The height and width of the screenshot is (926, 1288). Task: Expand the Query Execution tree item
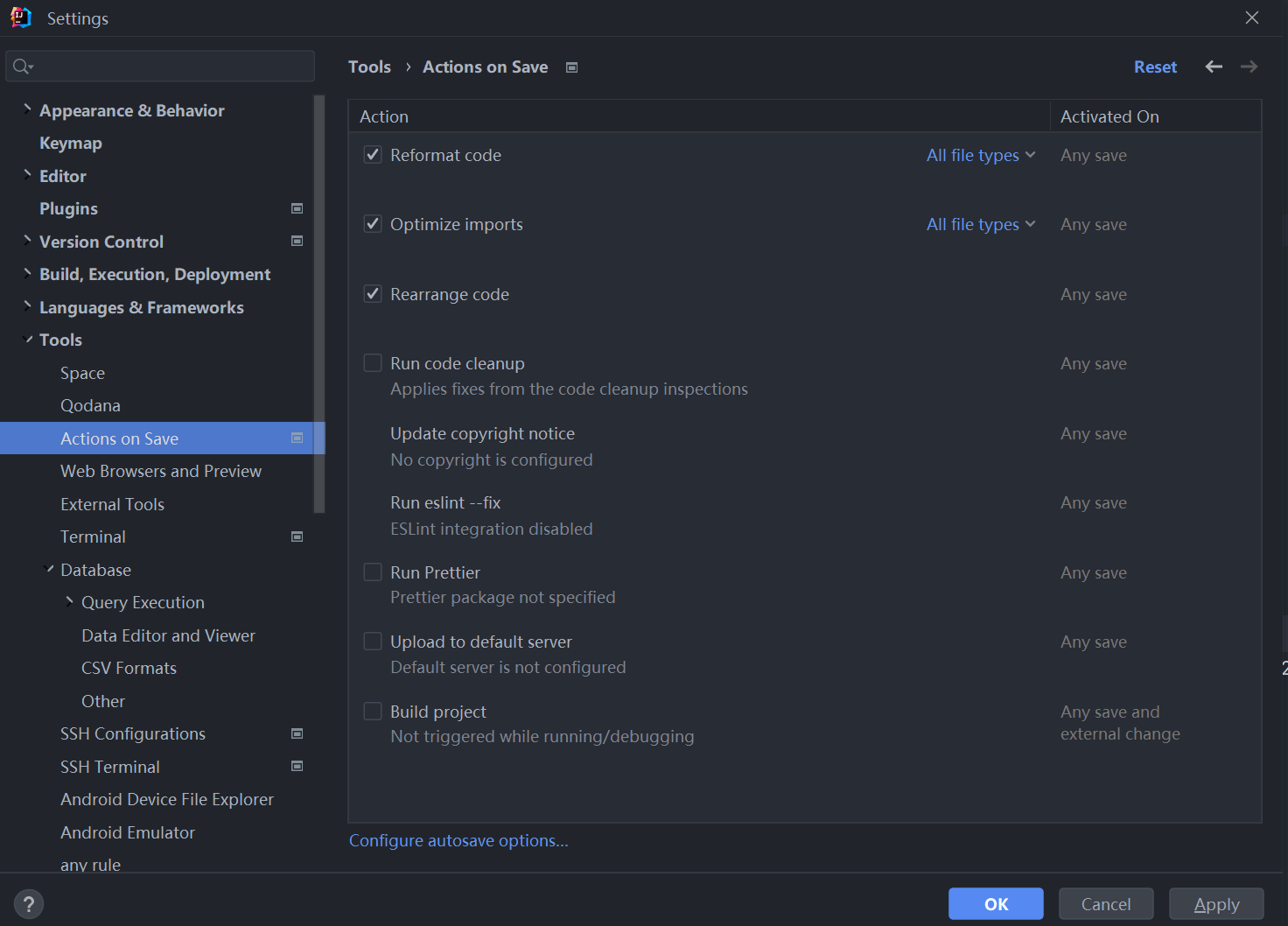68,602
